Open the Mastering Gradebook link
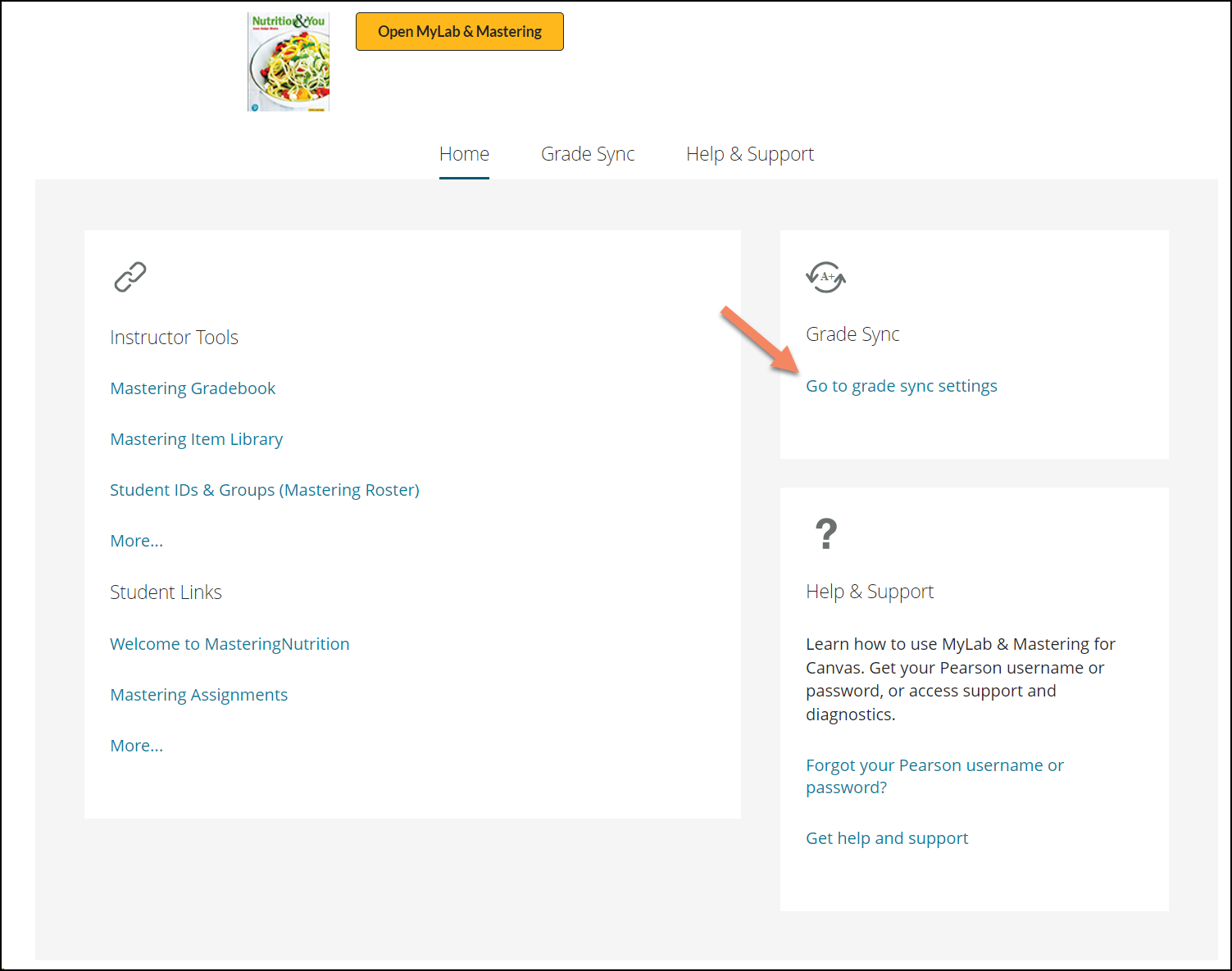 coord(193,388)
